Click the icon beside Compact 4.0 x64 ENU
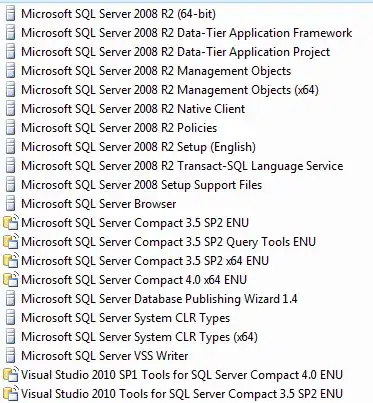This screenshot has height=403, width=373. tap(10, 280)
